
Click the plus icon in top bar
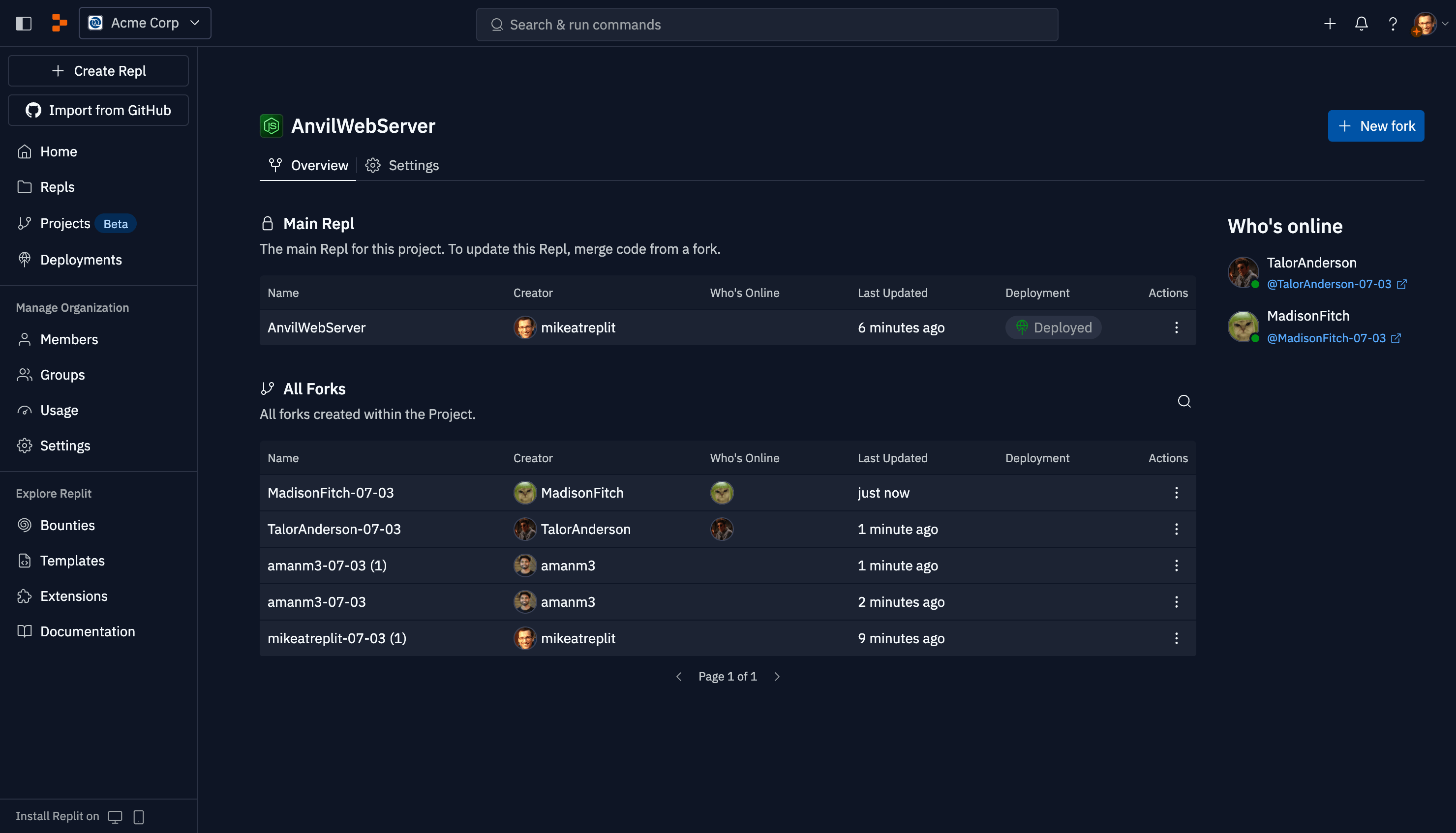tap(1330, 24)
